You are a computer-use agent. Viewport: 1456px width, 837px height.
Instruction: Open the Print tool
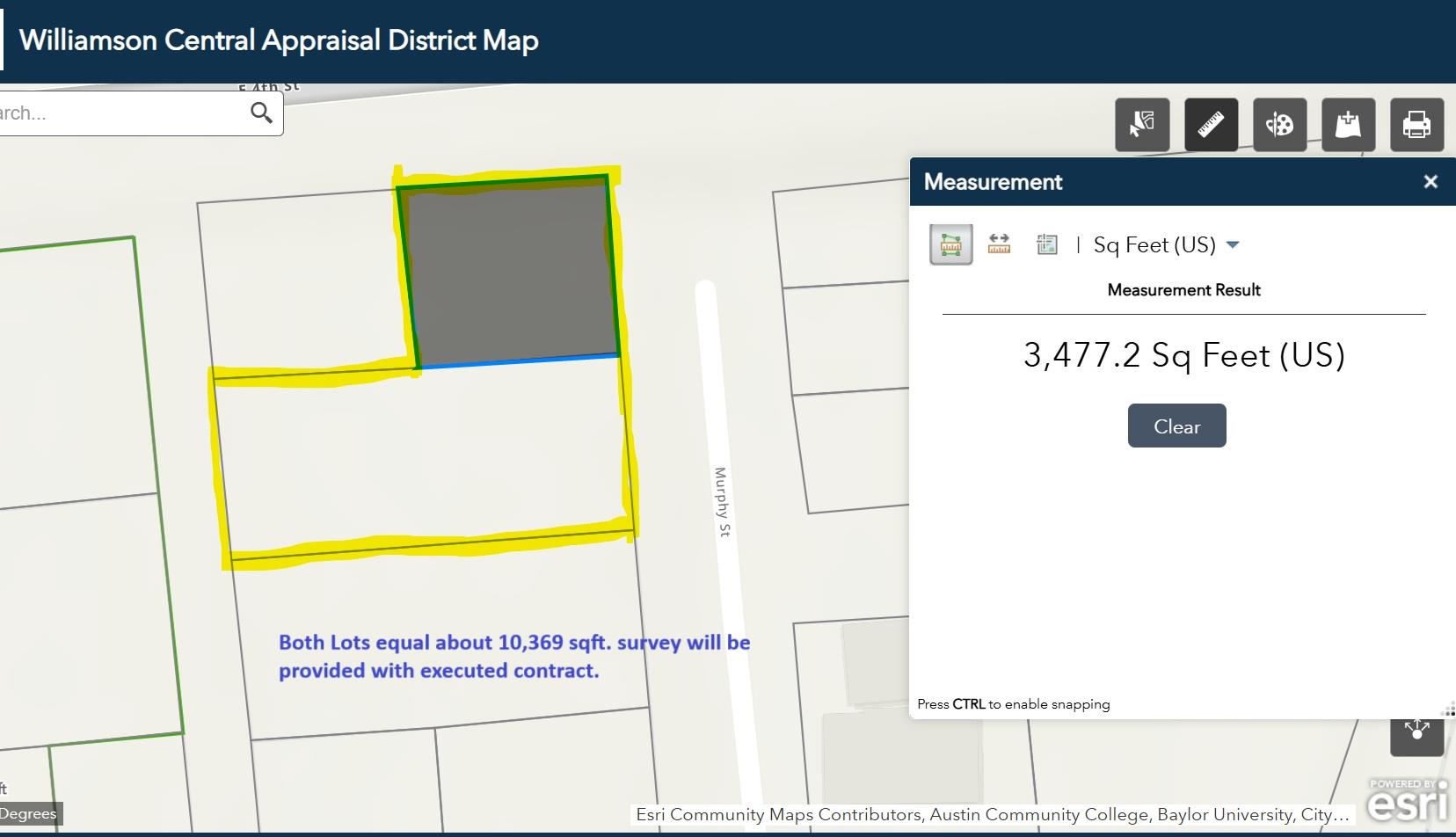(x=1416, y=125)
